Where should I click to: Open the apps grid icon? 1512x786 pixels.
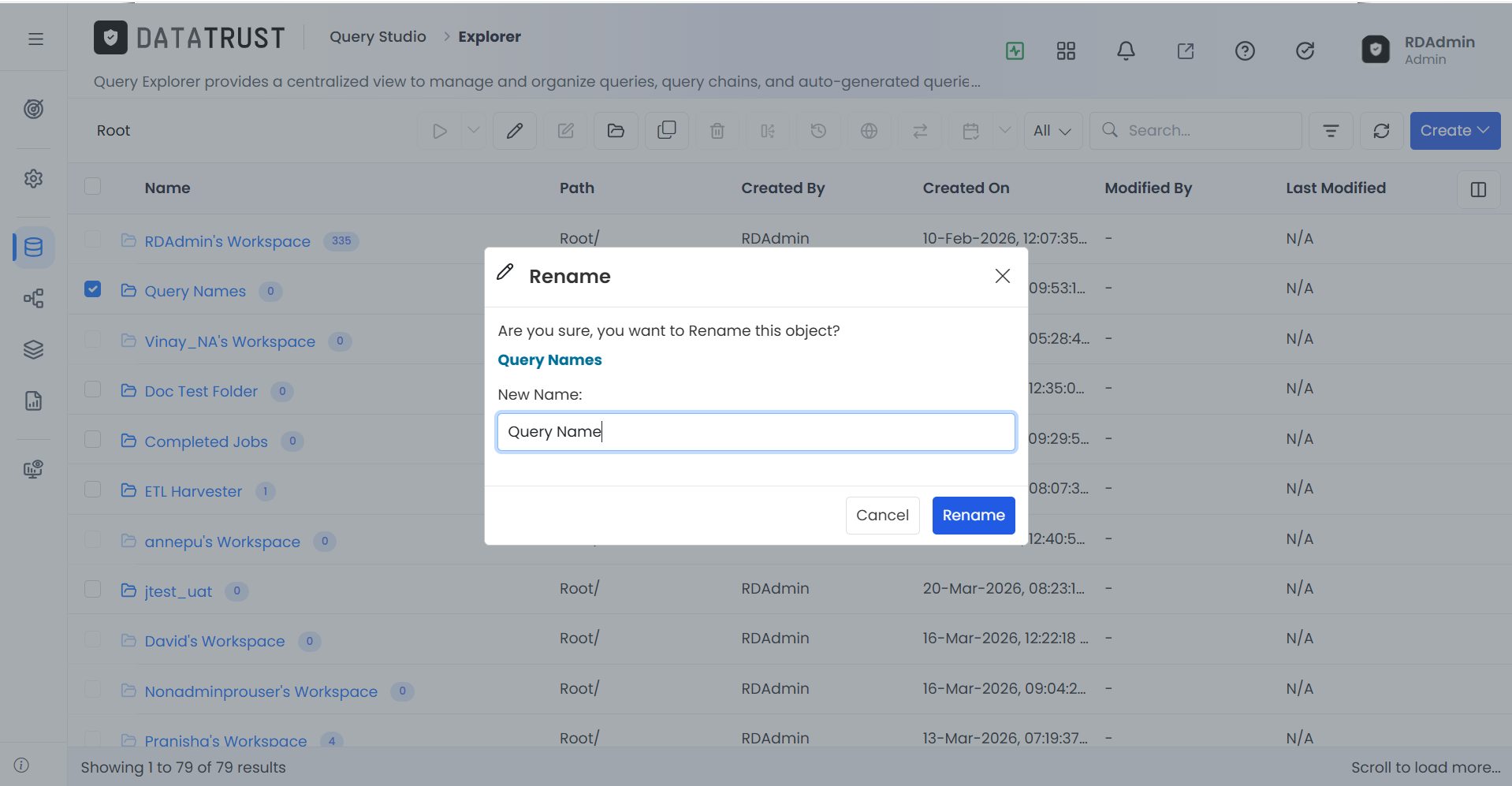click(1066, 51)
